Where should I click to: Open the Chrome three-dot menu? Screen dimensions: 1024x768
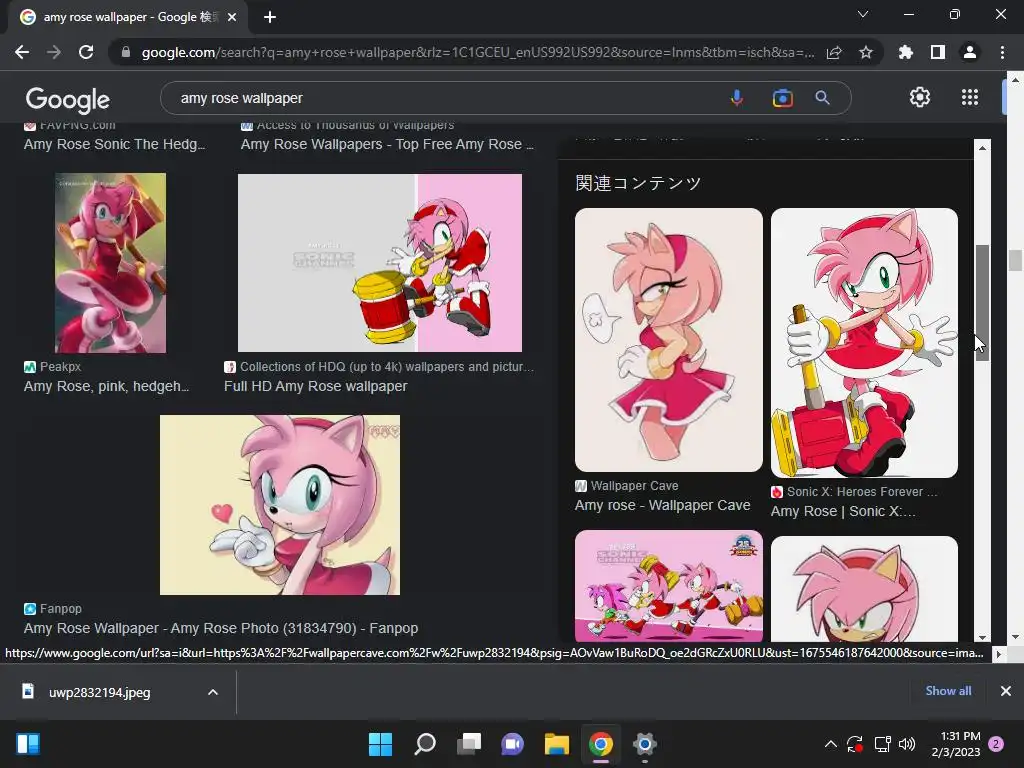[x=1002, y=52]
